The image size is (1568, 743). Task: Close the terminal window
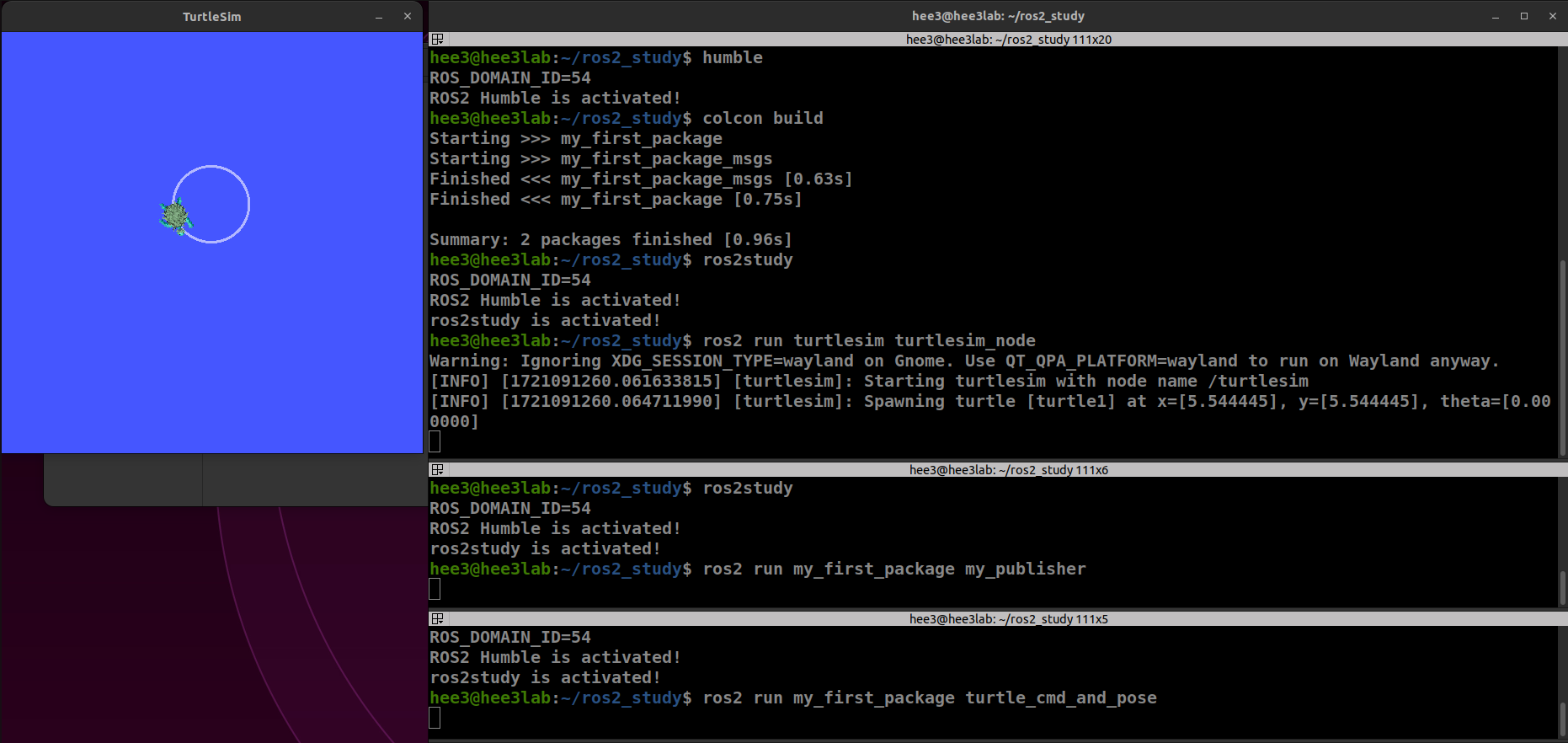click(1553, 16)
